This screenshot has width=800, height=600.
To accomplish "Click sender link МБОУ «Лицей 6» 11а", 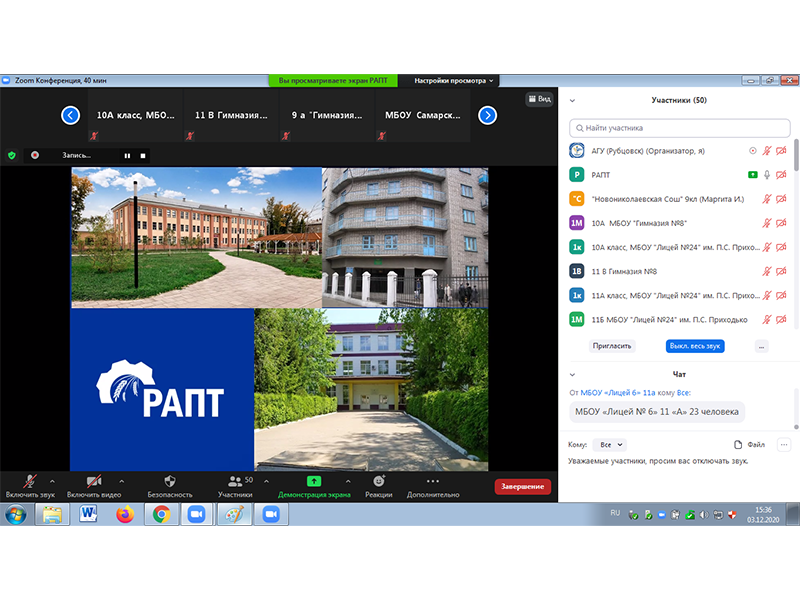I will tap(618, 393).
